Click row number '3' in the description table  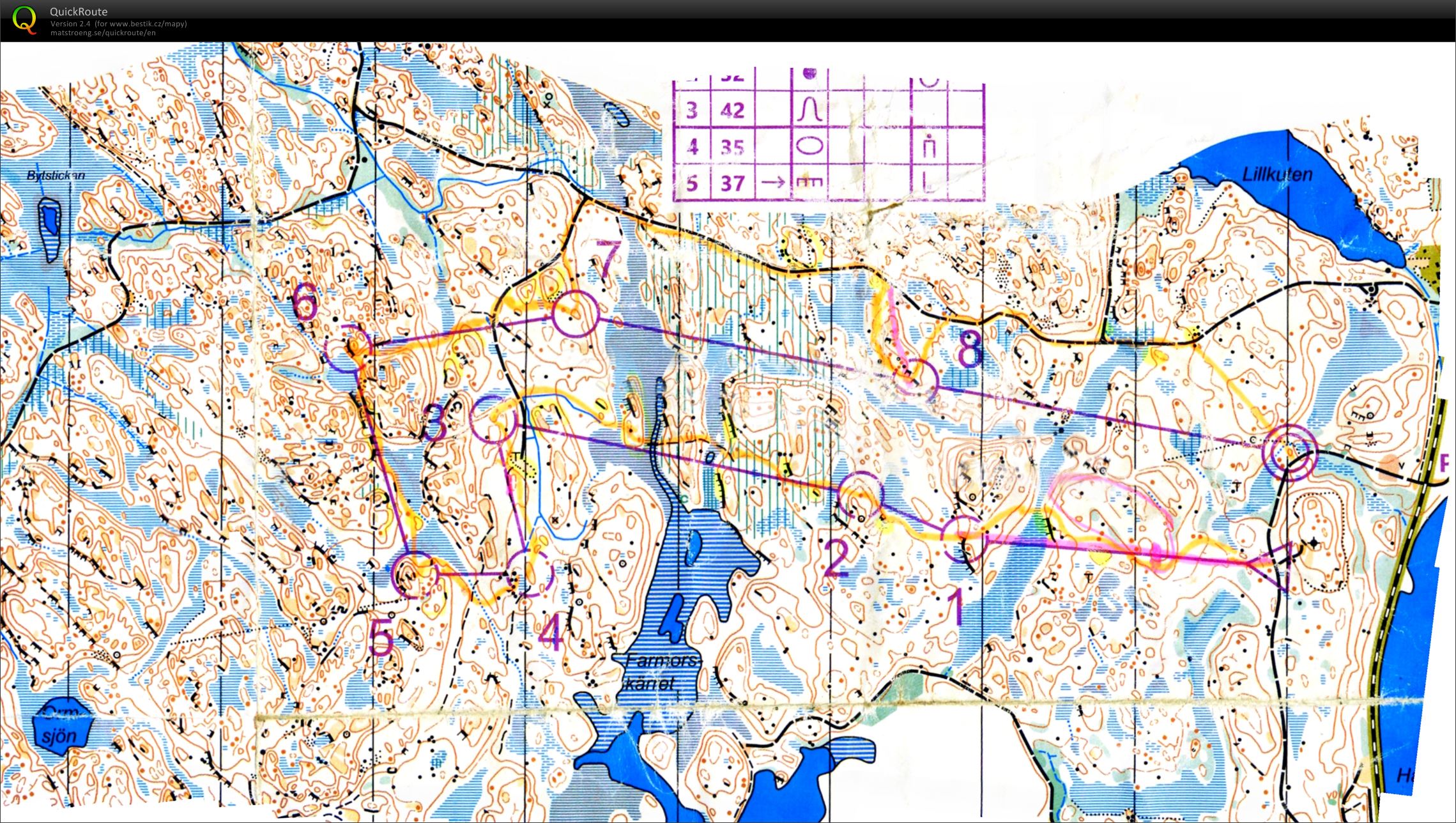point(692,111)
